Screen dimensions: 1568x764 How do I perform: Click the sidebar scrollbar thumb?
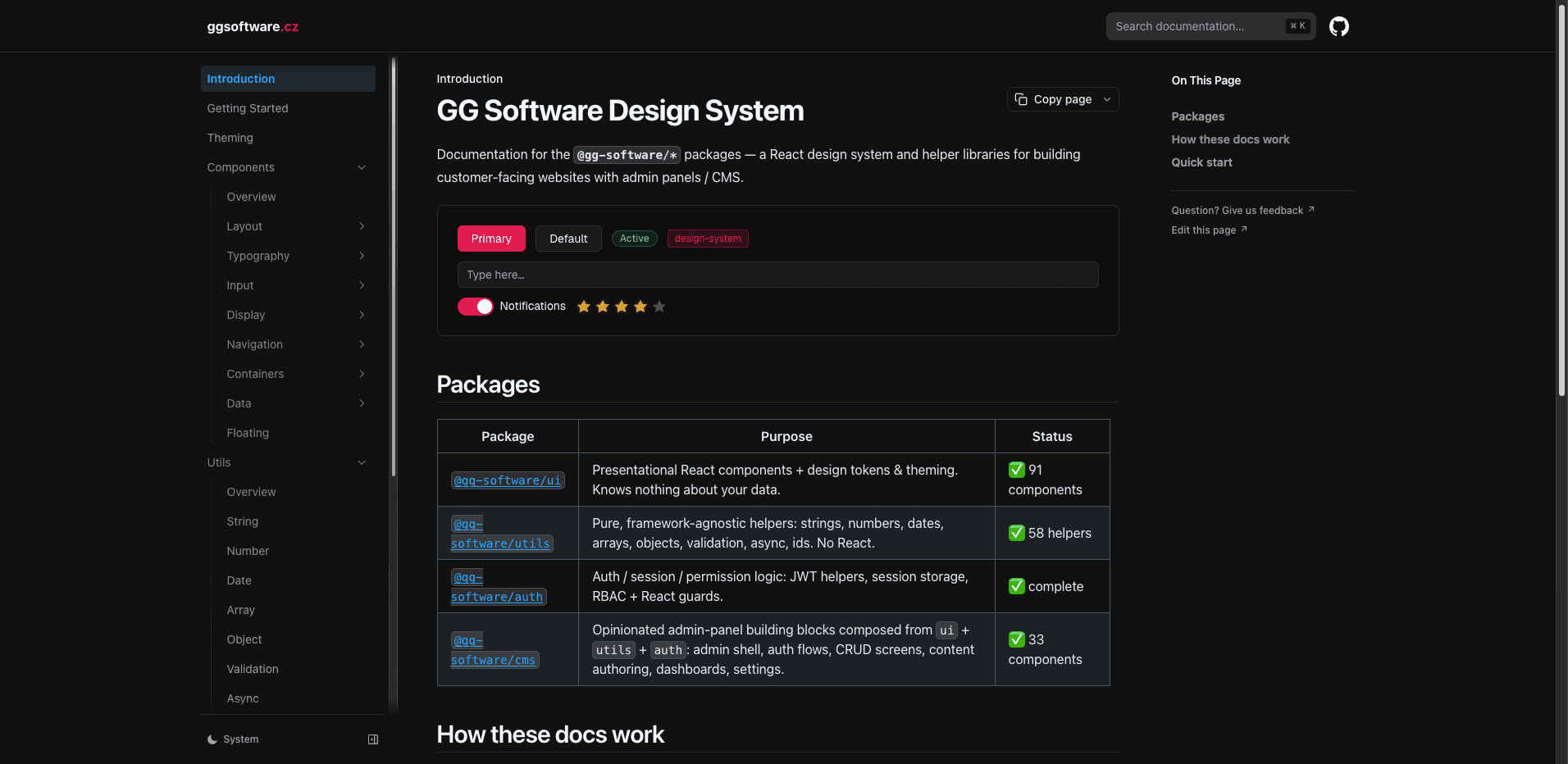coord(394,266)
